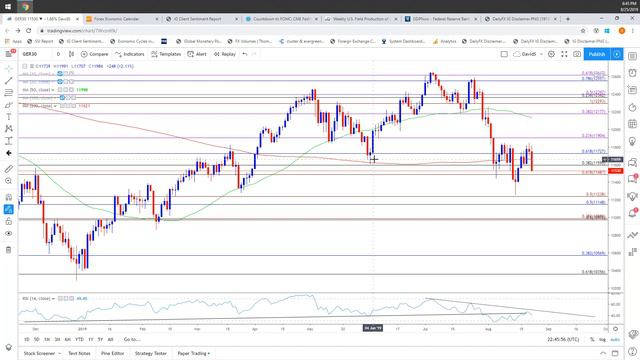Open the alerts clock icon in the right sidebar
Viewport: 640px width, 360px height.
coord(632,73)
